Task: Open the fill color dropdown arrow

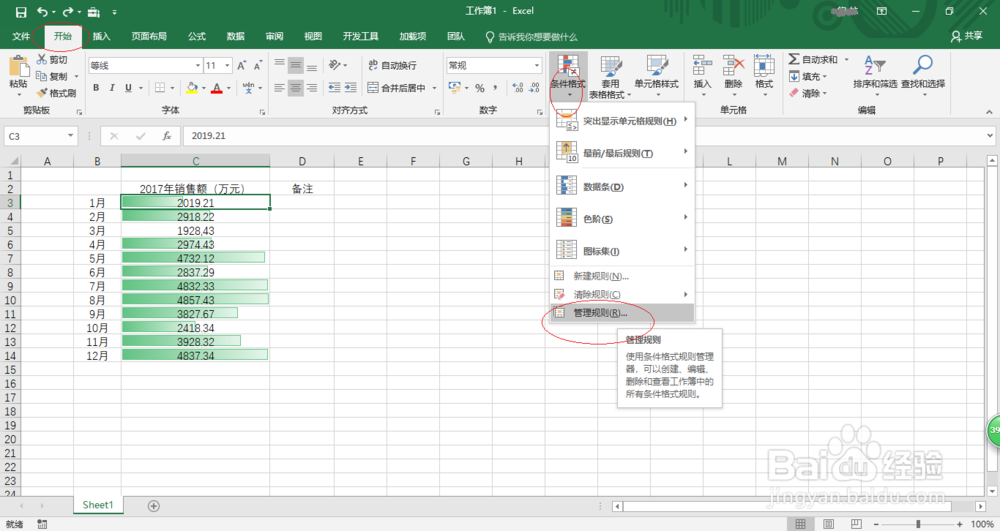Action: pos(204,88)
